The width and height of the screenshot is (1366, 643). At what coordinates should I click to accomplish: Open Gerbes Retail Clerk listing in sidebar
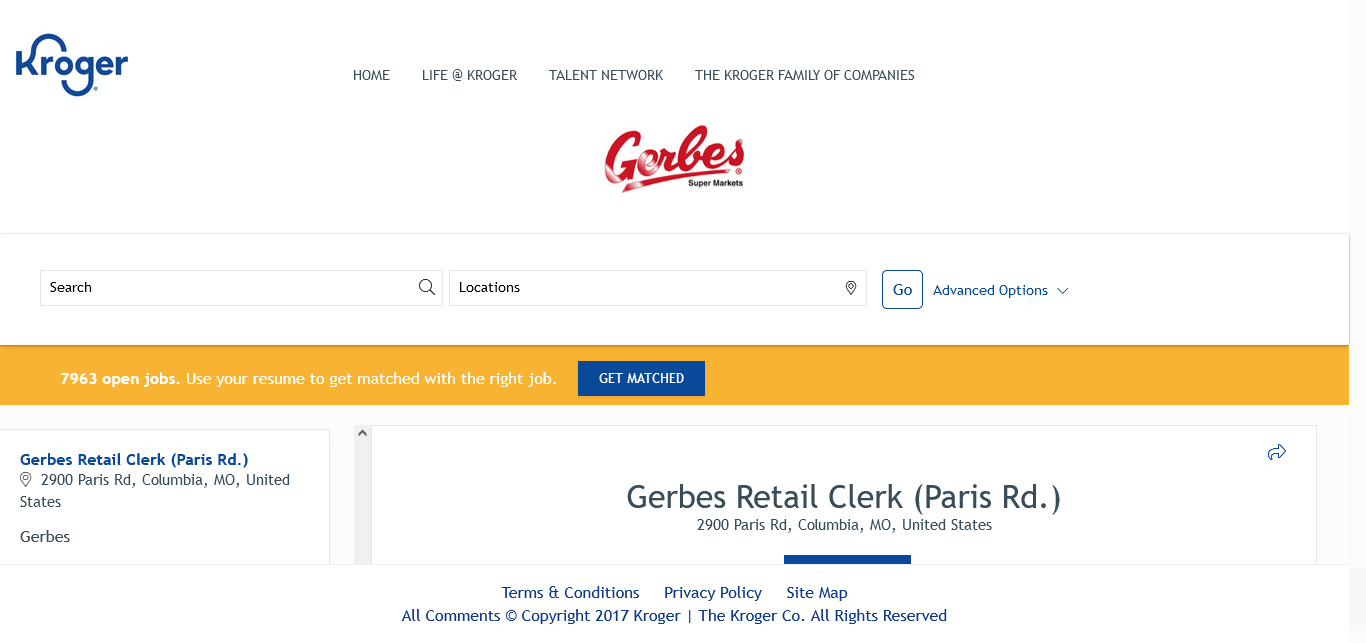134,460
